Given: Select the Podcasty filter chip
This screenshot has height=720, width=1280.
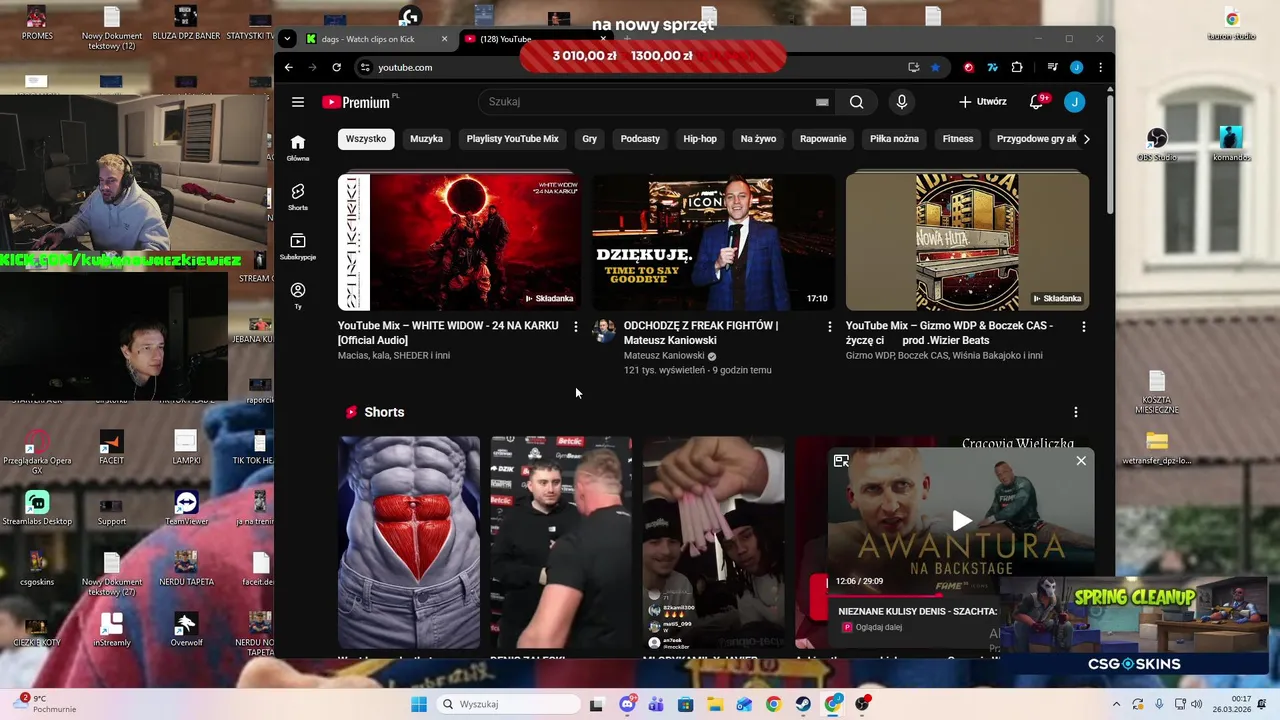Looking at the screenshot, I should coord(640,139).
